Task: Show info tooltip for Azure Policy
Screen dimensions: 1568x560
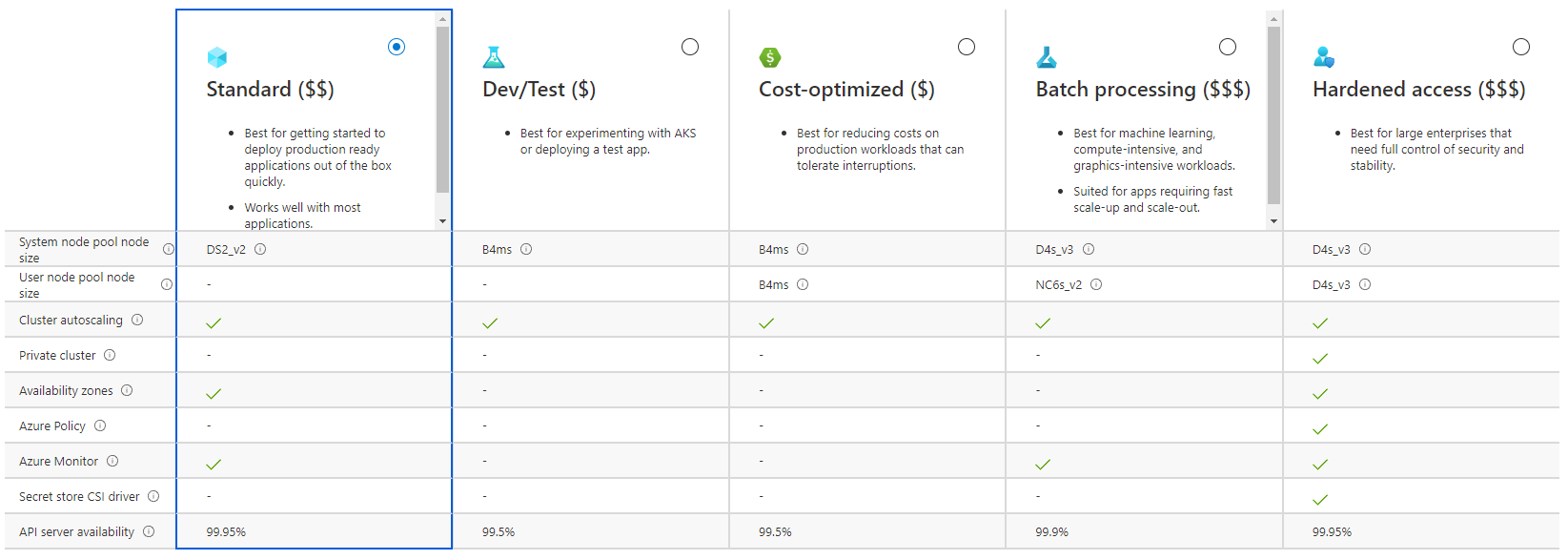Action: [x=100, y=425]
